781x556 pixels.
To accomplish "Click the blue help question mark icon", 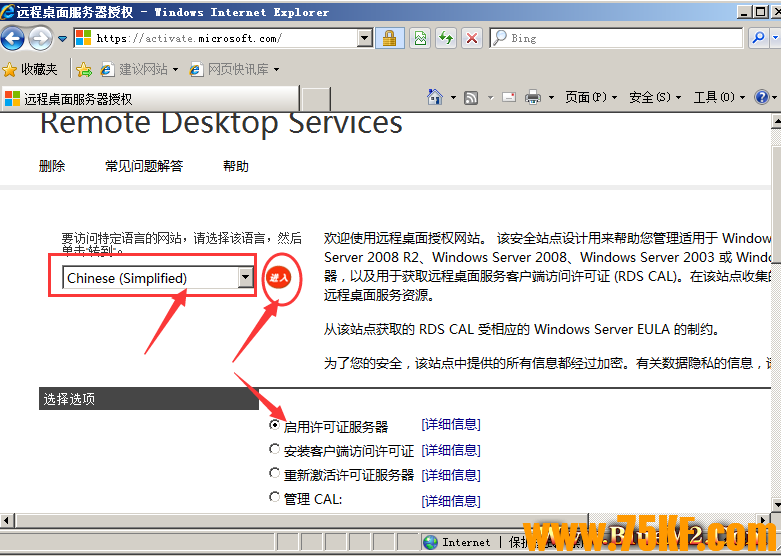I will (x=762, y=97).
